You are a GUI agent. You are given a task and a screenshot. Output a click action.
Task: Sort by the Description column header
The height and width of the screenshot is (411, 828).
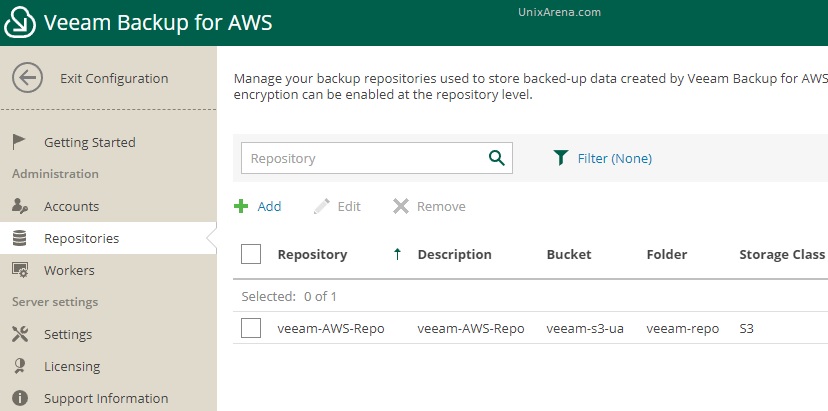(454, 255)
